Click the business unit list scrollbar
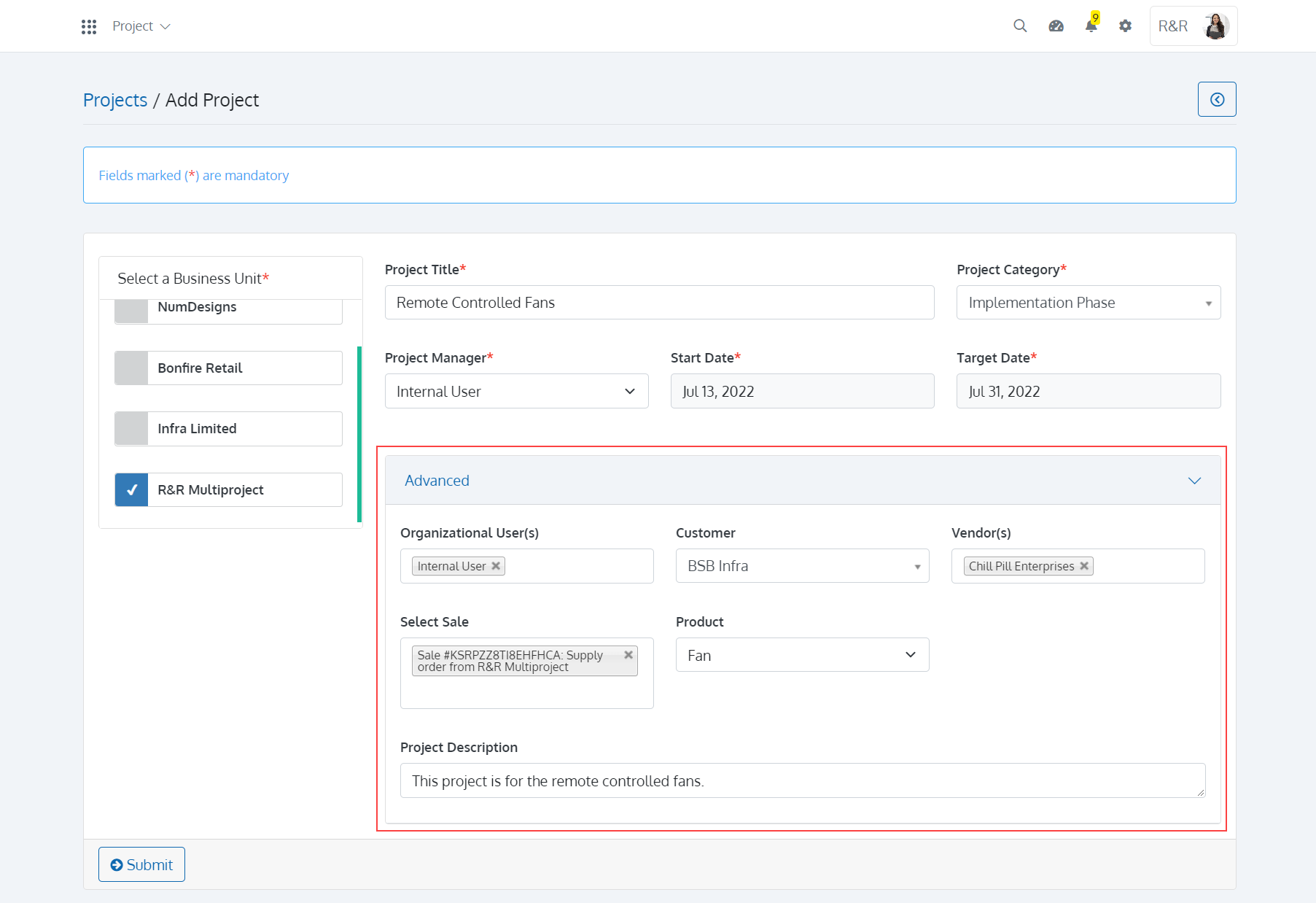The image size is (1316, 903). click(x=359, y=434)
